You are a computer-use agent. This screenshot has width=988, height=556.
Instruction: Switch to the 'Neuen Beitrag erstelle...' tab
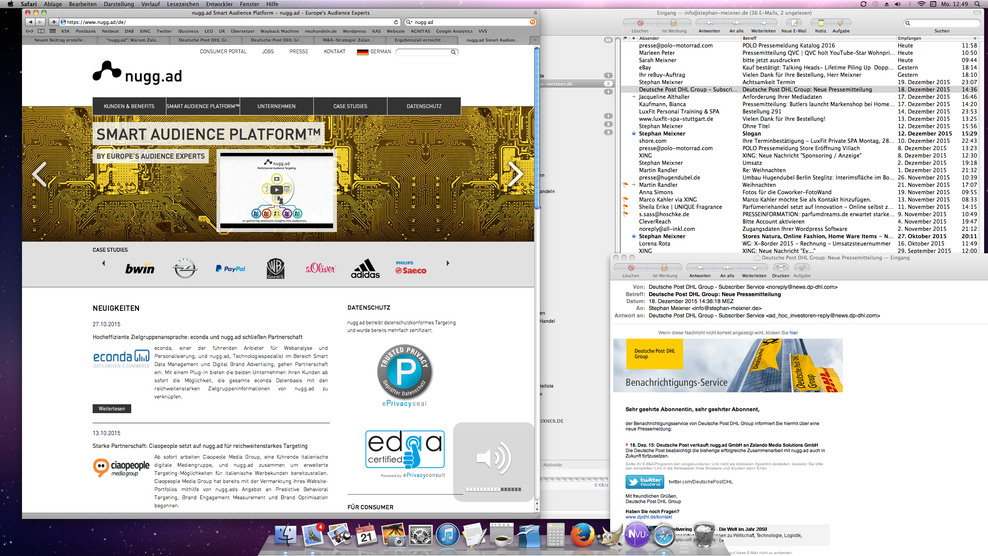[x=60, y=40]
